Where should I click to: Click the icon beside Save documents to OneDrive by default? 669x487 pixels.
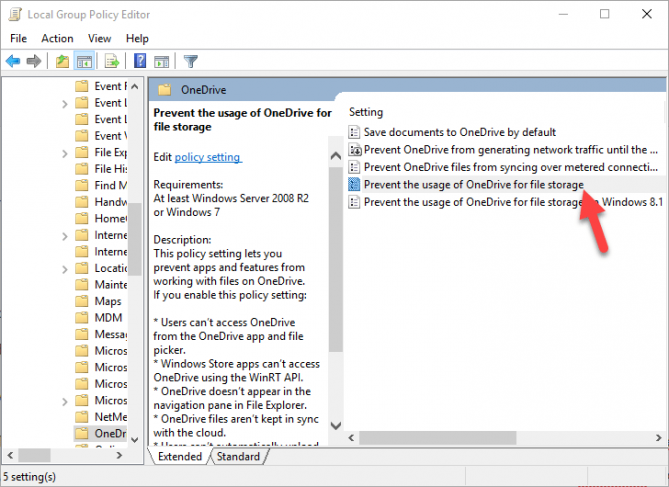pos(354,132)
